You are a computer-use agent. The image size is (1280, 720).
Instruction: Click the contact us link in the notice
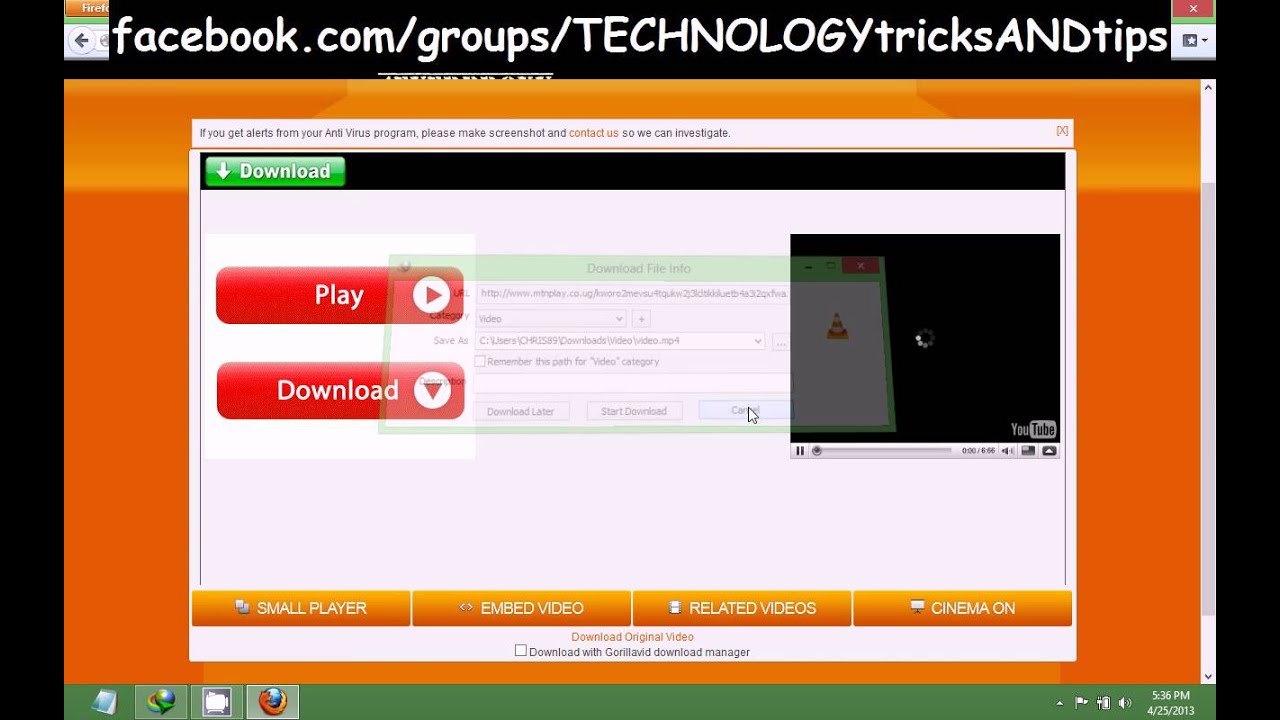click(x=594, y=133)
